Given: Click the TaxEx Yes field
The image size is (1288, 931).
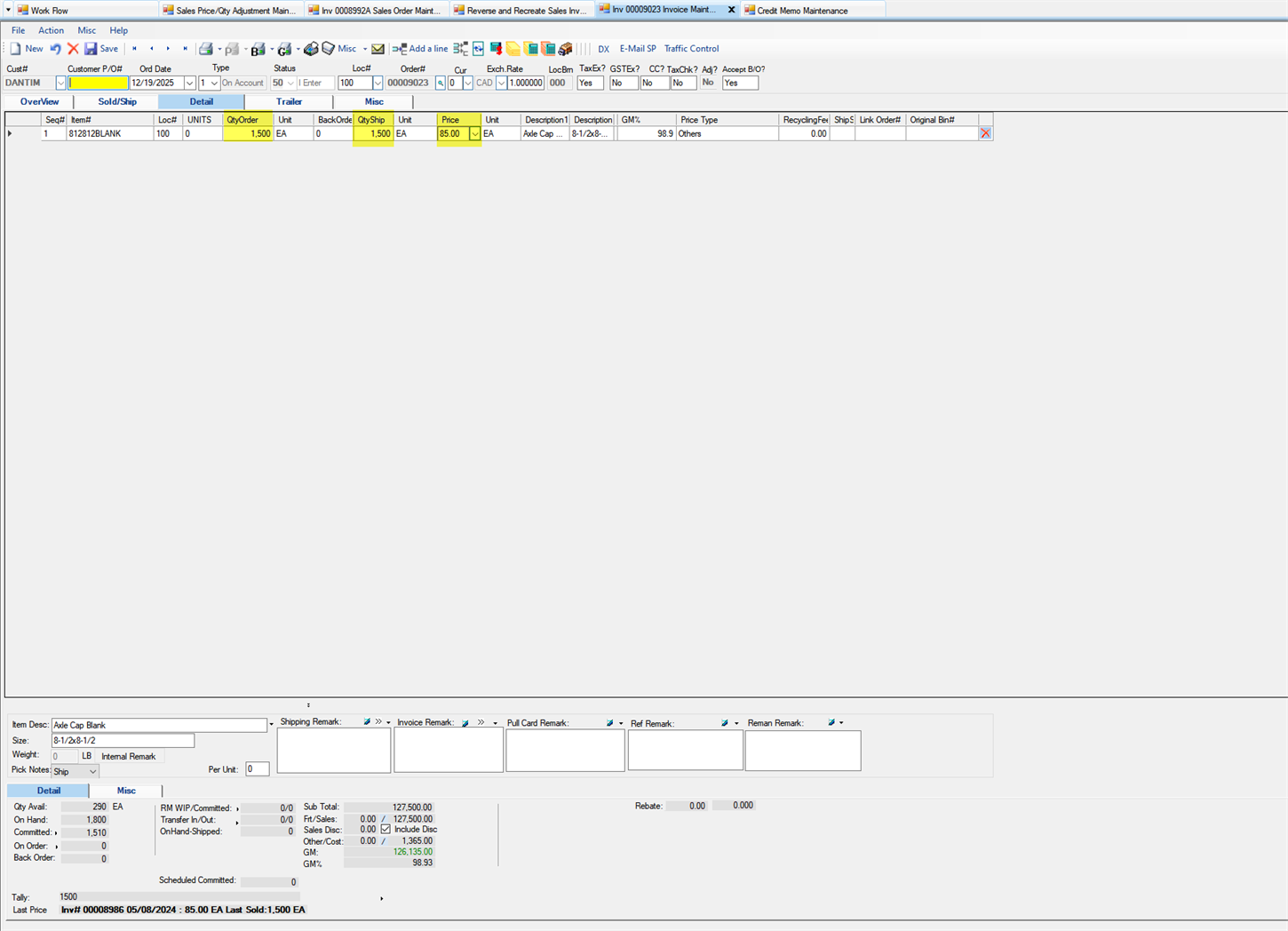Looking at the screenshot, I should [589, 83].
